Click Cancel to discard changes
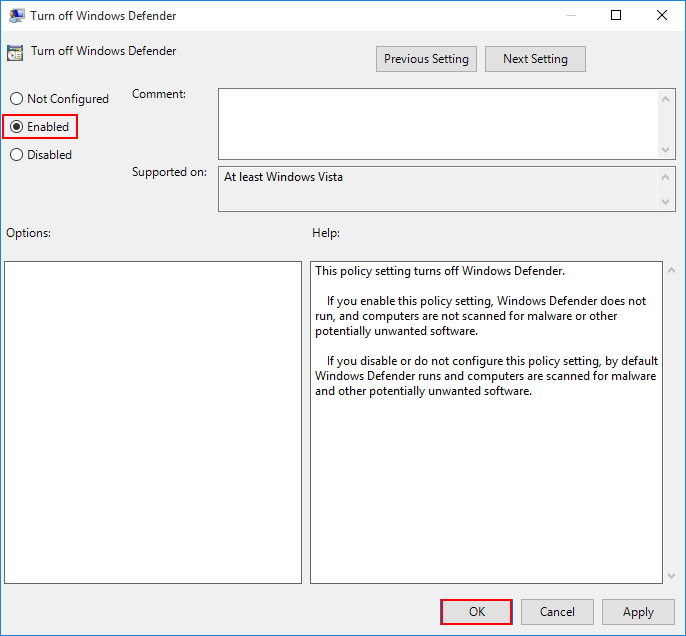Image resolution: width=686 pixels, height=636 pixels. coord(557,612)
